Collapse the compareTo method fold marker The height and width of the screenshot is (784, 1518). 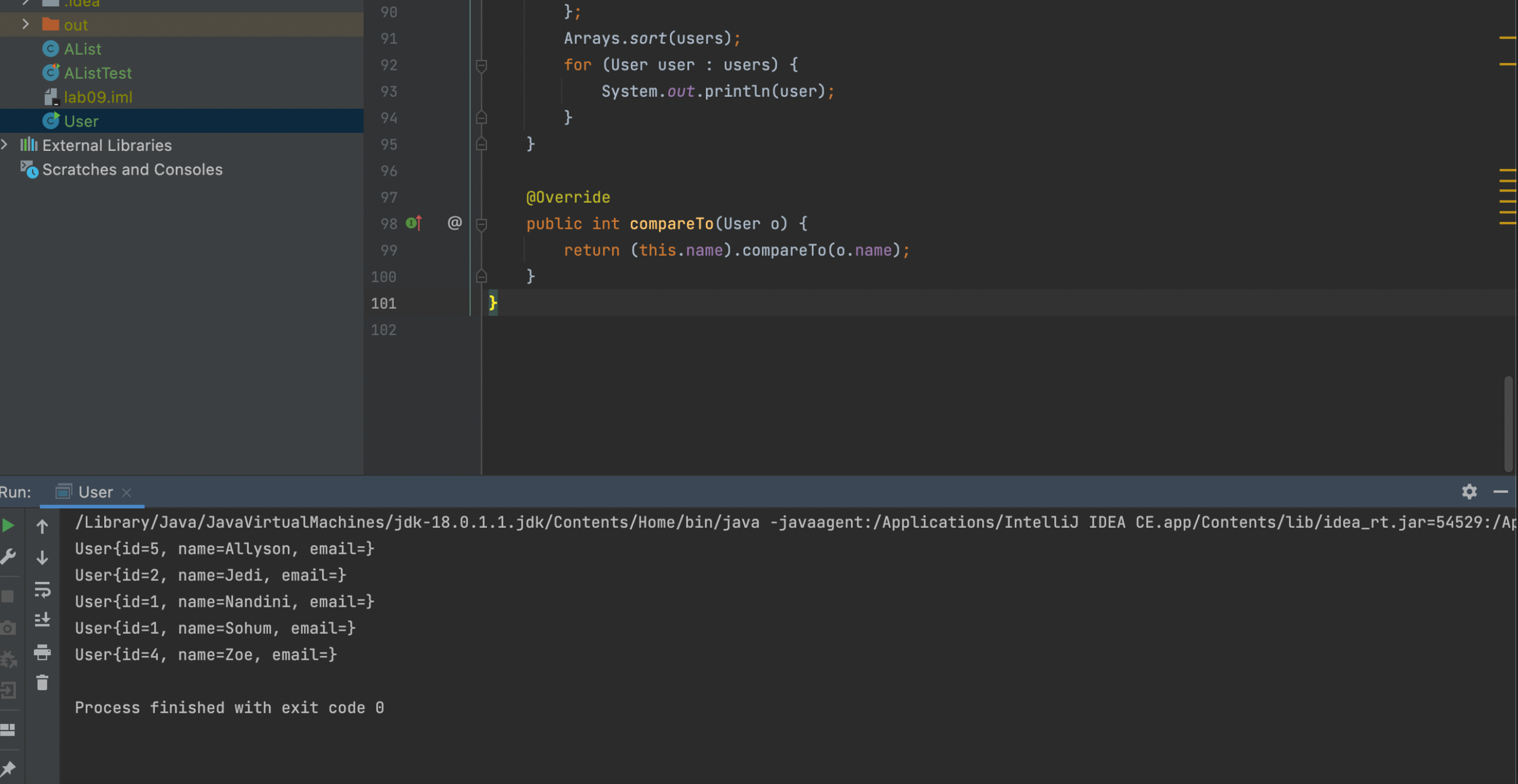click(482, 224)
